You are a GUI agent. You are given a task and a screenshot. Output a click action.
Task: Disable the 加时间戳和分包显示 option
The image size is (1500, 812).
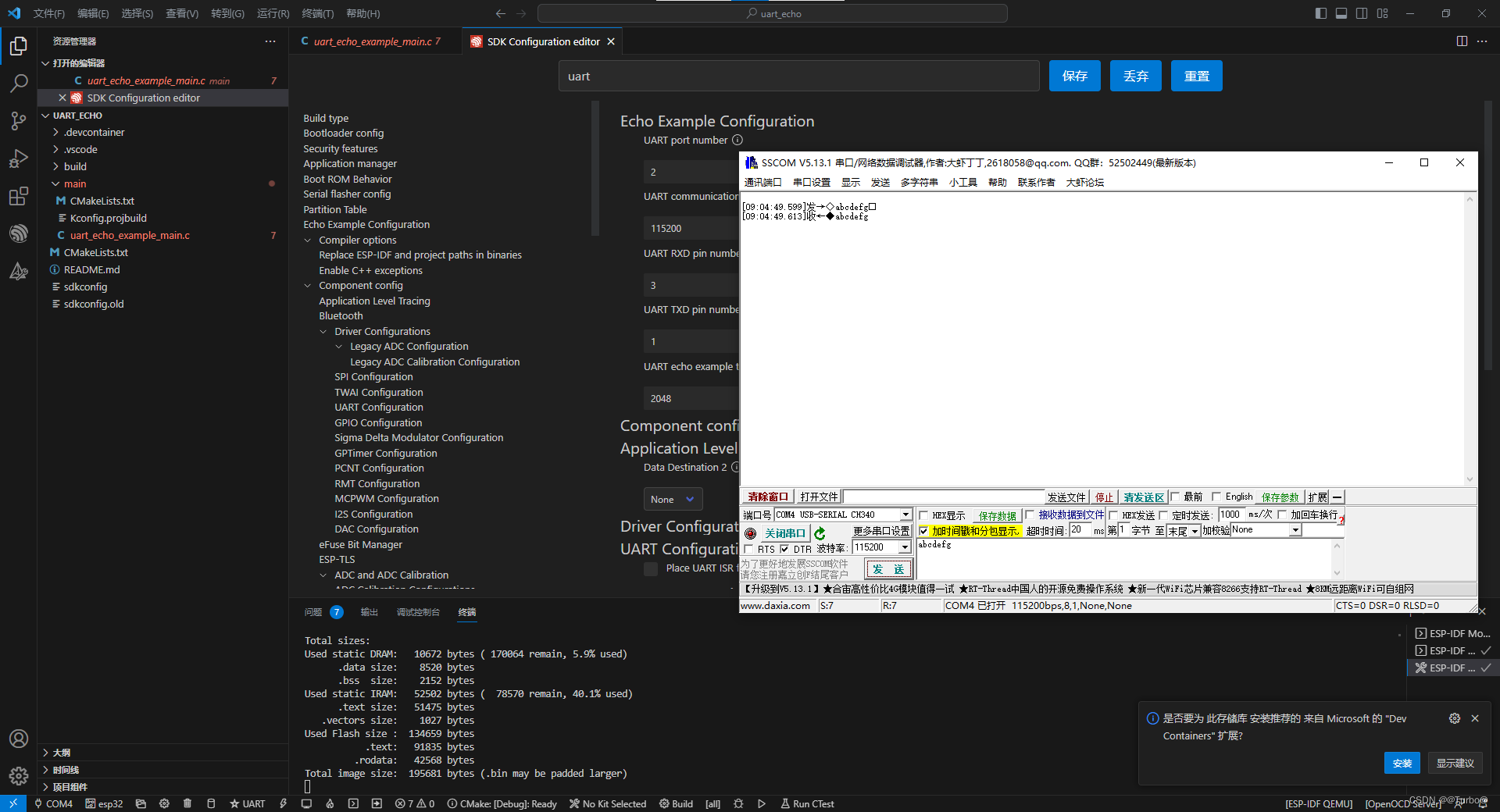923,532
